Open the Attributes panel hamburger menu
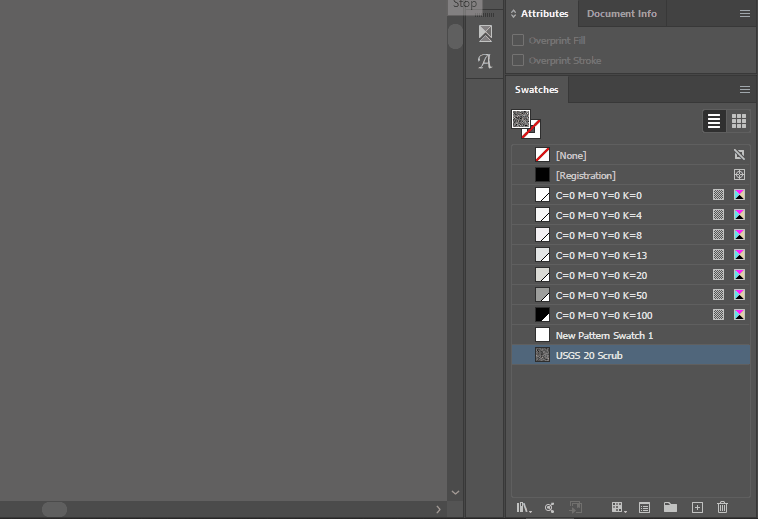Viewport: 758px width, 519px height. point(745,14)
